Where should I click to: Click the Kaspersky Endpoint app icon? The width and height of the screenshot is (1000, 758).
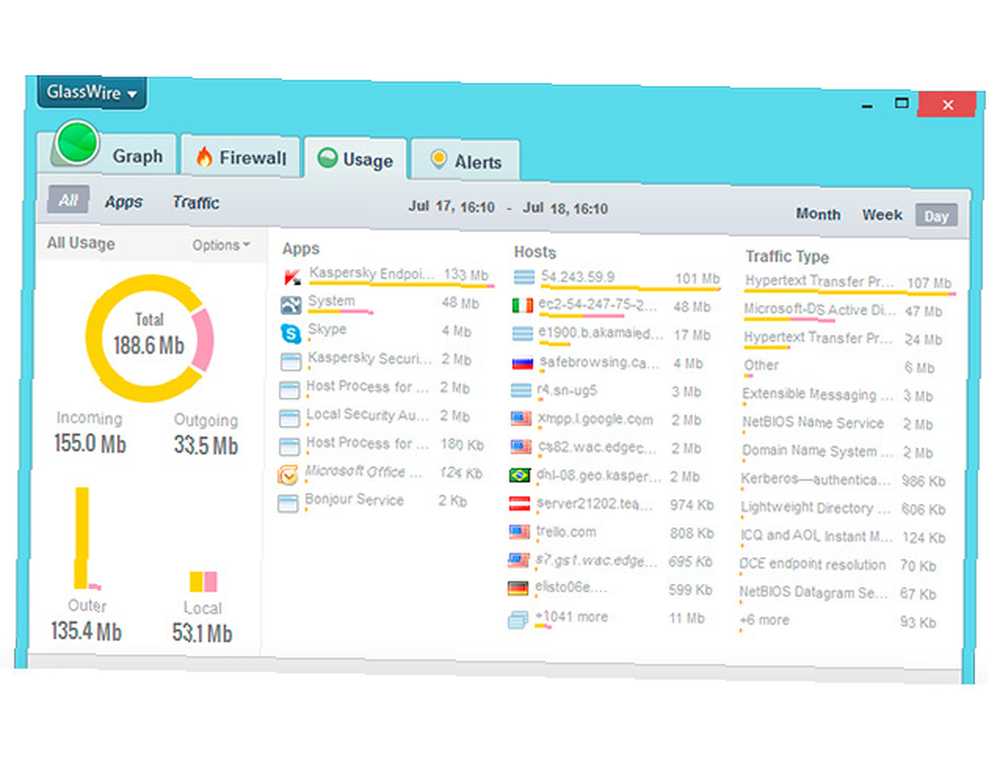[291, 277]
